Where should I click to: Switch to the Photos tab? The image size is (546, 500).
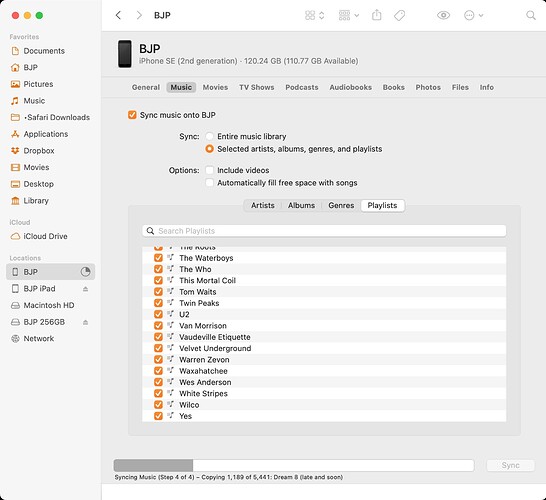pyautogui.click(x=428, y=87)
